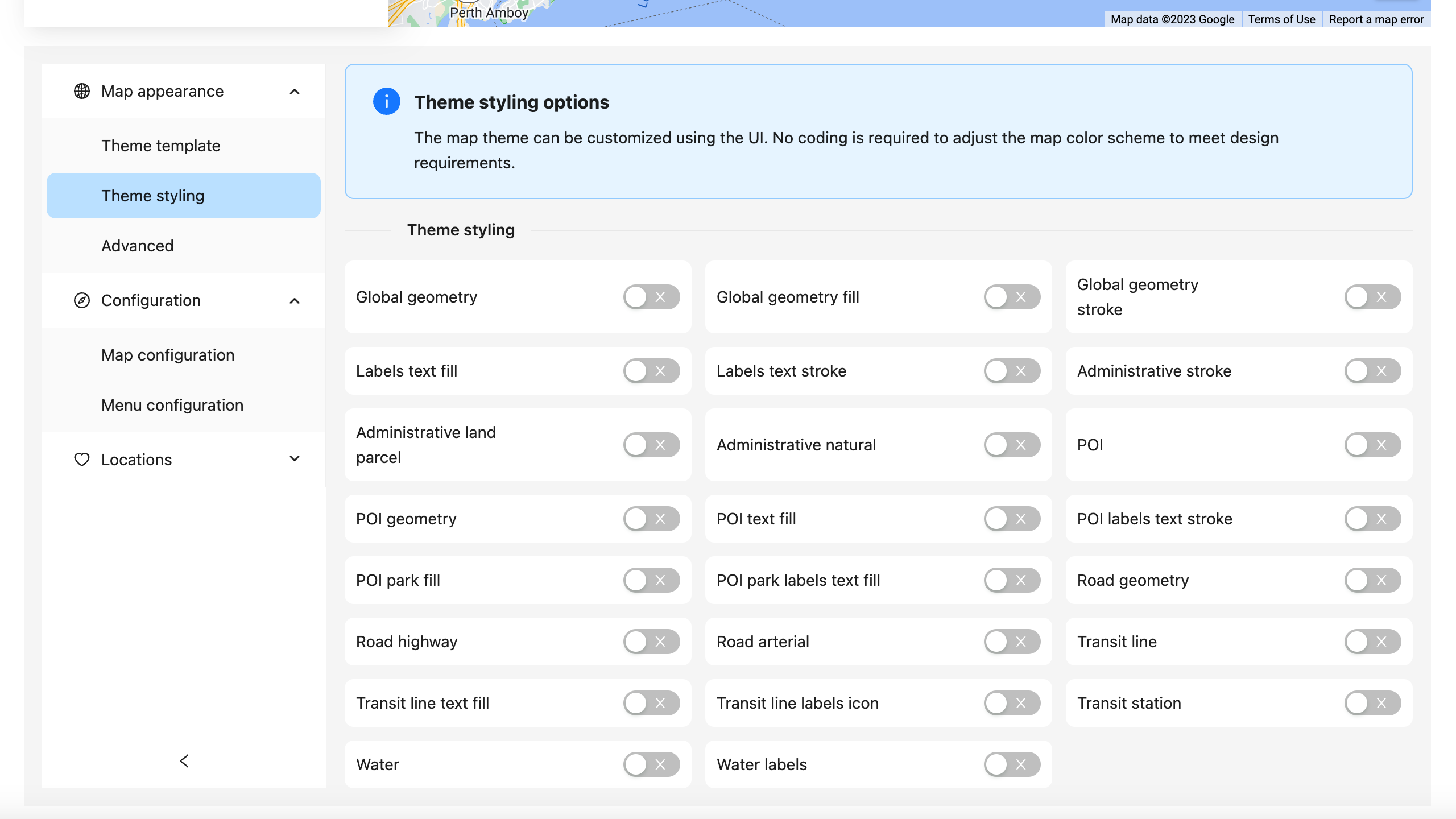Screen dimensions: 1456x819
Task: Collapse the Configuration section
Action: [295, 300]
